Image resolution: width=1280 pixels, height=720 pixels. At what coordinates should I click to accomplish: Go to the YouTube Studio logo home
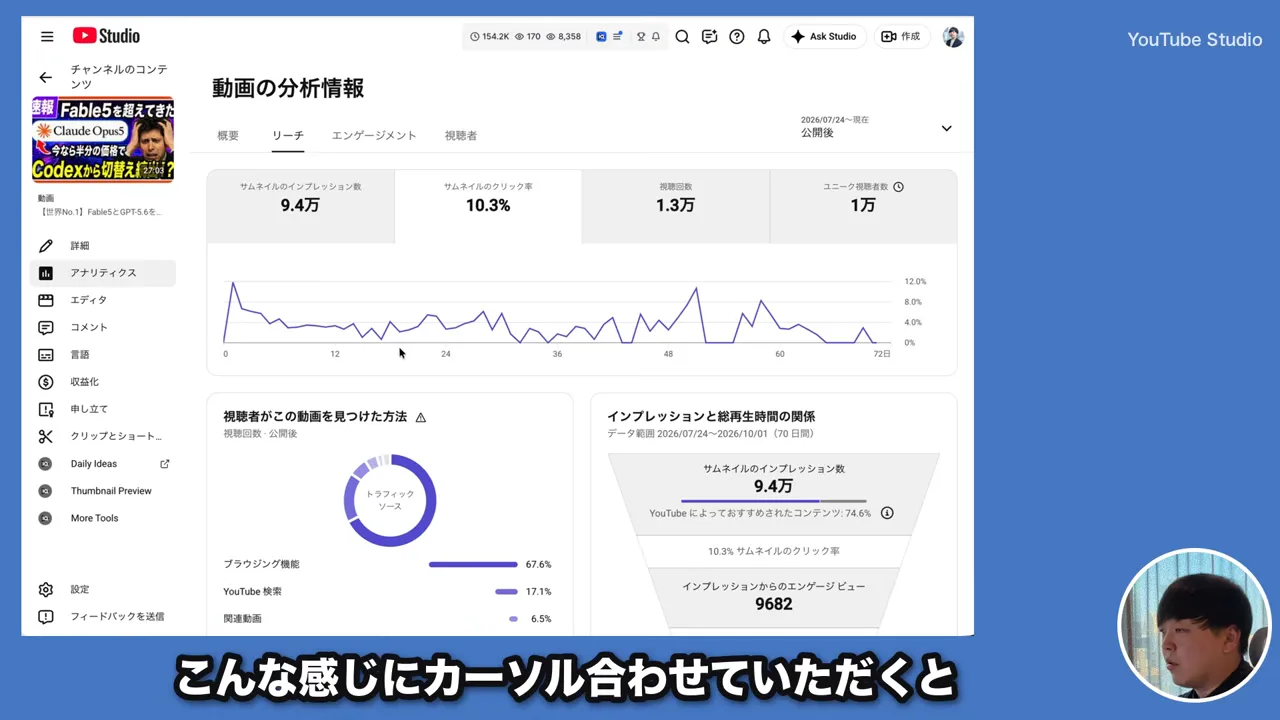106,36
